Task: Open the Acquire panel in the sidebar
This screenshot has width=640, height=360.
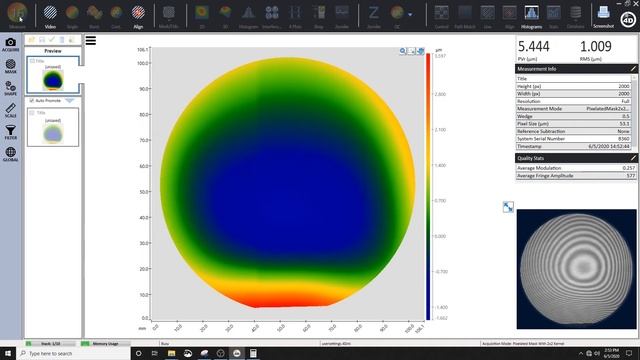Action: [11, 44]
